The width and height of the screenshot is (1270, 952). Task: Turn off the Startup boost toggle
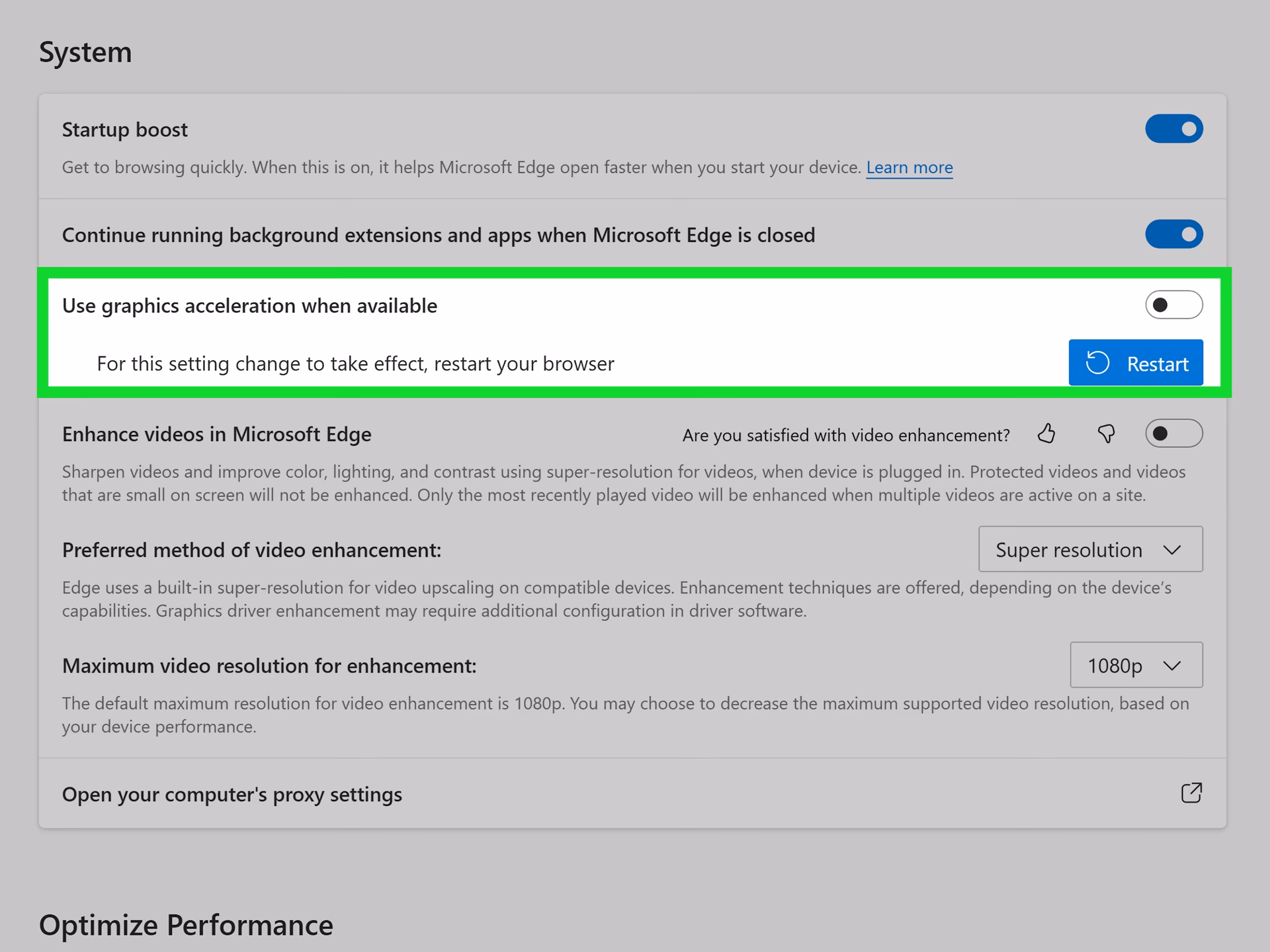click(1174, 129)
